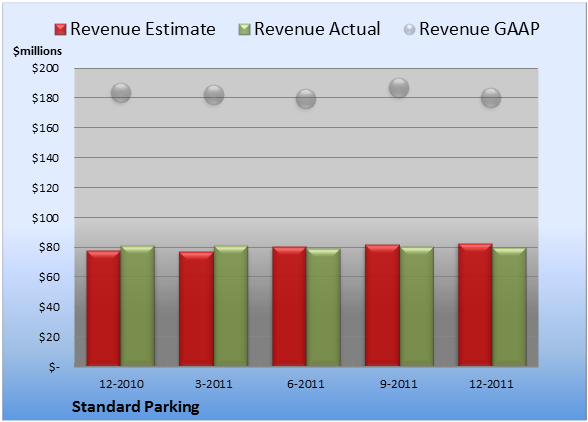
Task: Select the green actual bar for 3-2011
Action: click(231, 306)
